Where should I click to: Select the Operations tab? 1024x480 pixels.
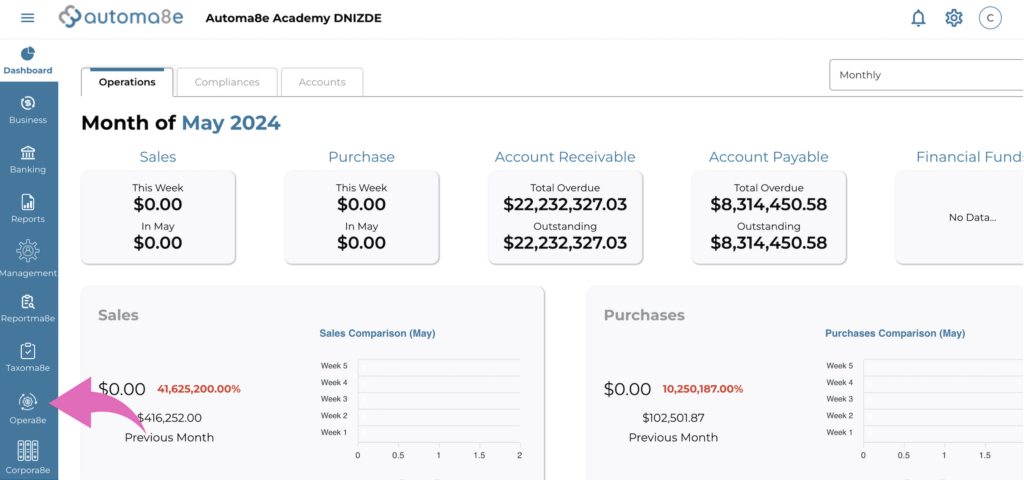click(x=127, y=82)
